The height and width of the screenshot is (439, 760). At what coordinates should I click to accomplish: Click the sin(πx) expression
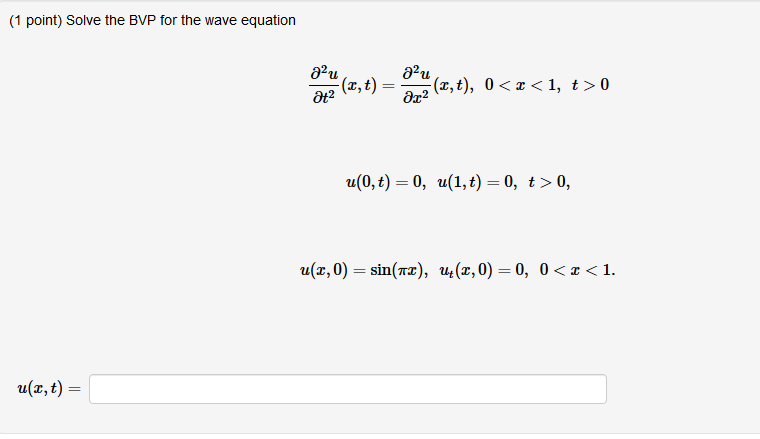coord(397,270)
